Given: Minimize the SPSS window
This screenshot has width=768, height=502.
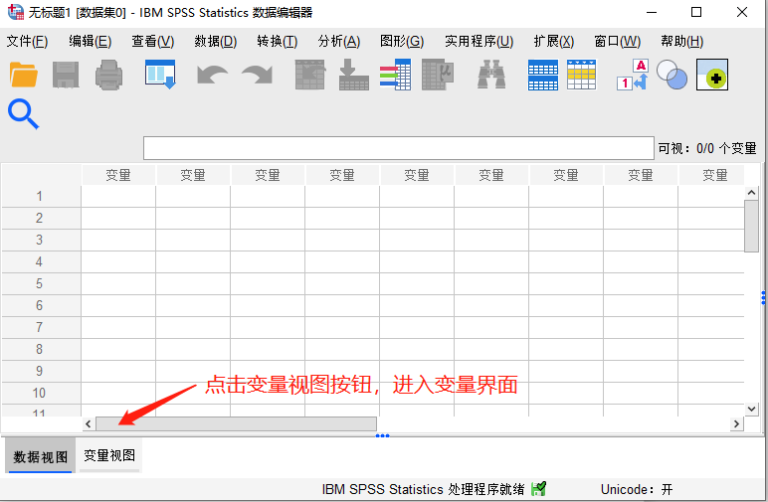Looking at the screenshot, I should pos(651,12).
